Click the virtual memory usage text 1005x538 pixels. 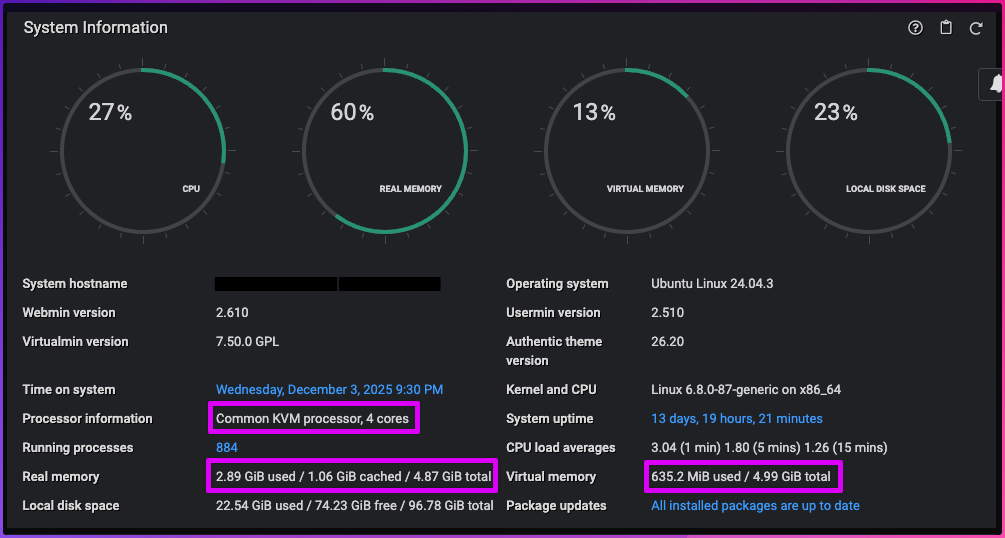tap(741, 477)
